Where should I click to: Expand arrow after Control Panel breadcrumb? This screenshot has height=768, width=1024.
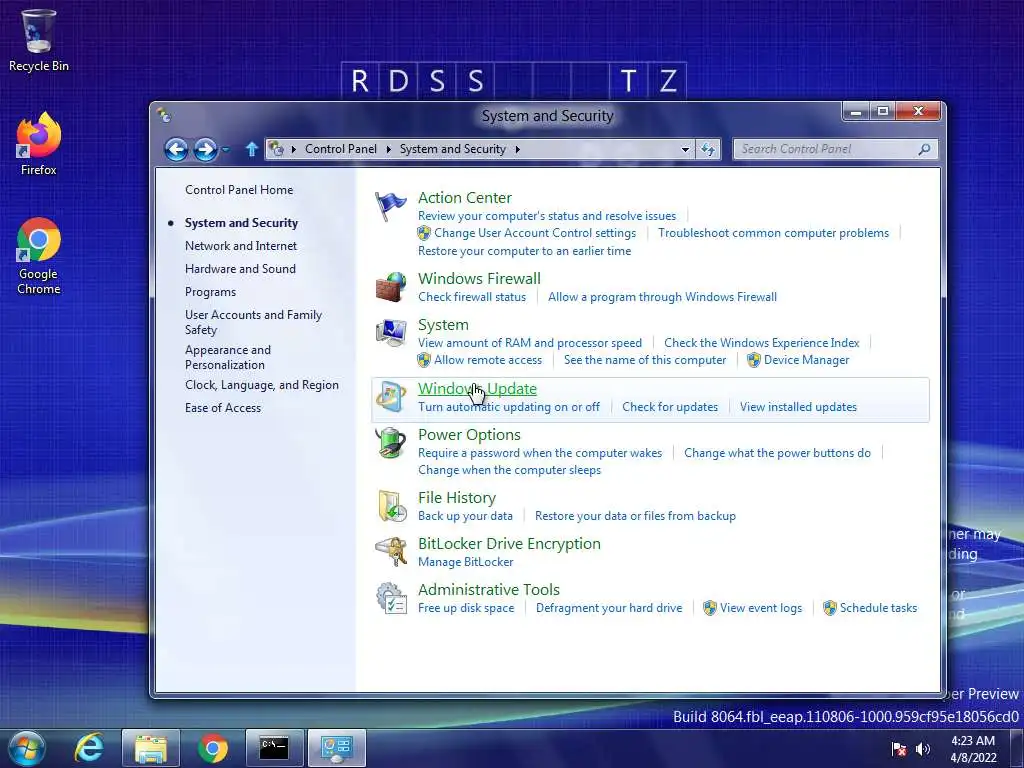389,149
